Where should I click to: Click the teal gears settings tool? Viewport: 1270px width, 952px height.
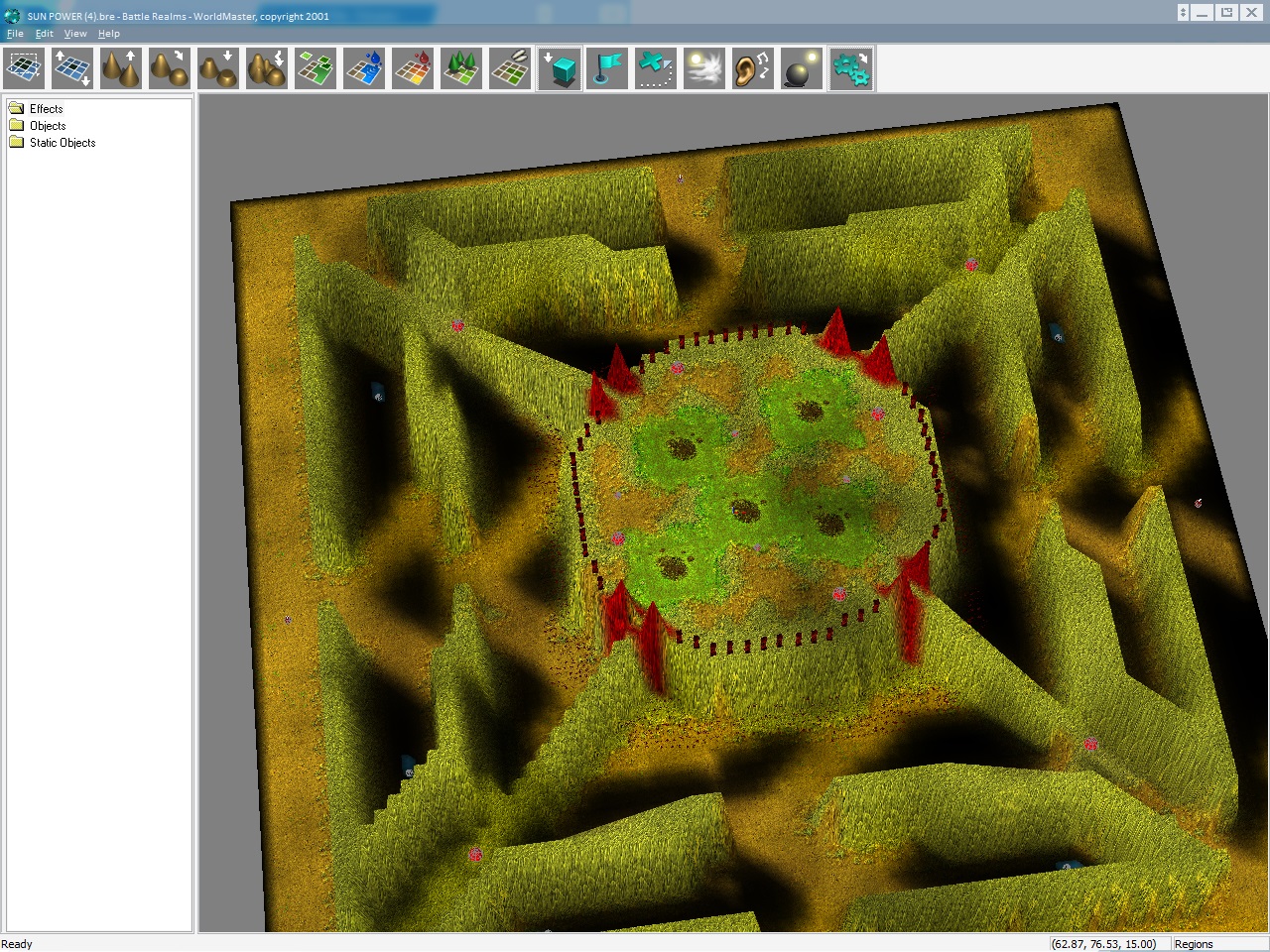coord(851,69)
